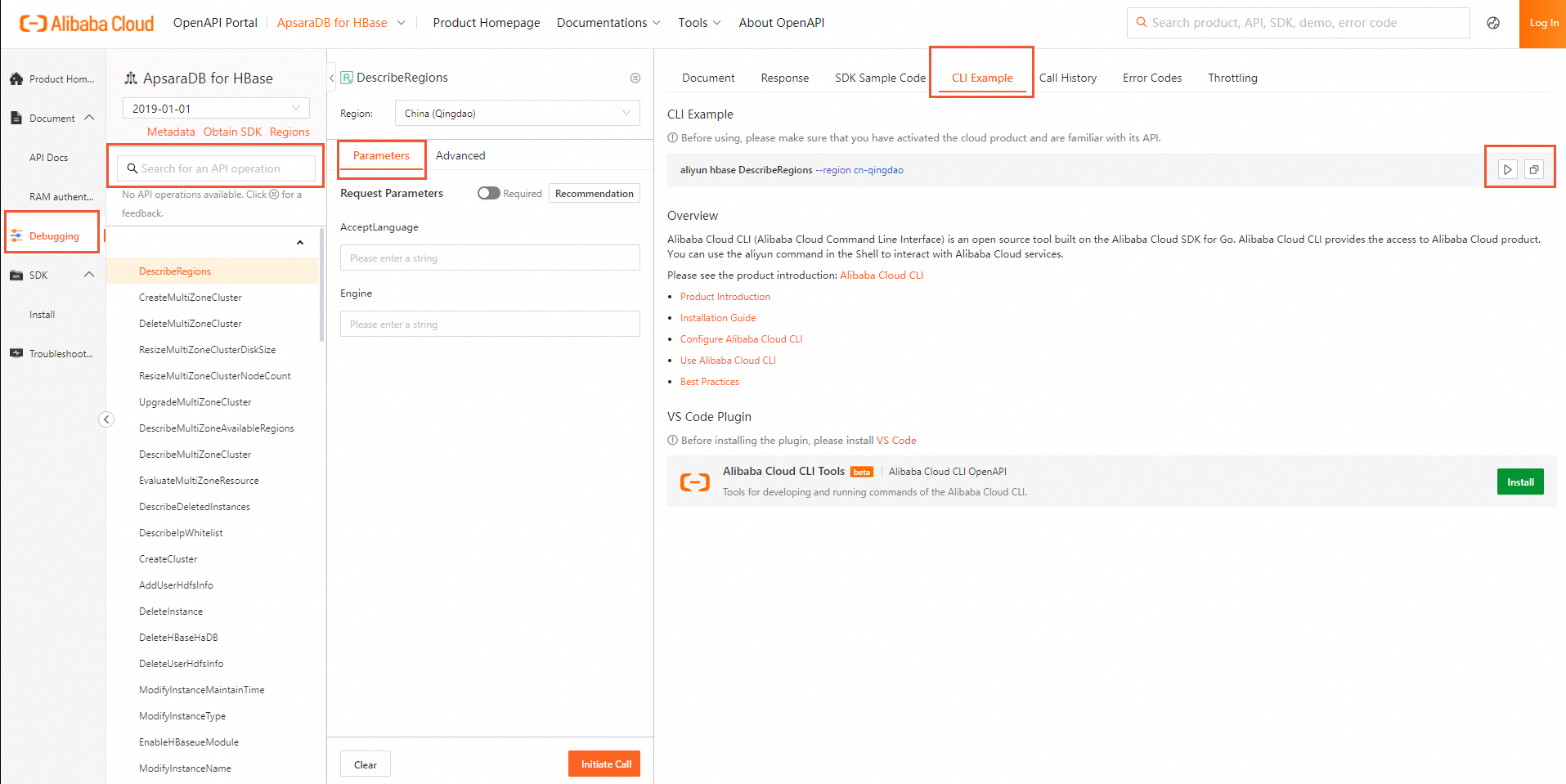This screenshot has width=1566, height=784.
Task: Open the 2019-01-01 version dropdown
Action: click(x=216, y=109)
